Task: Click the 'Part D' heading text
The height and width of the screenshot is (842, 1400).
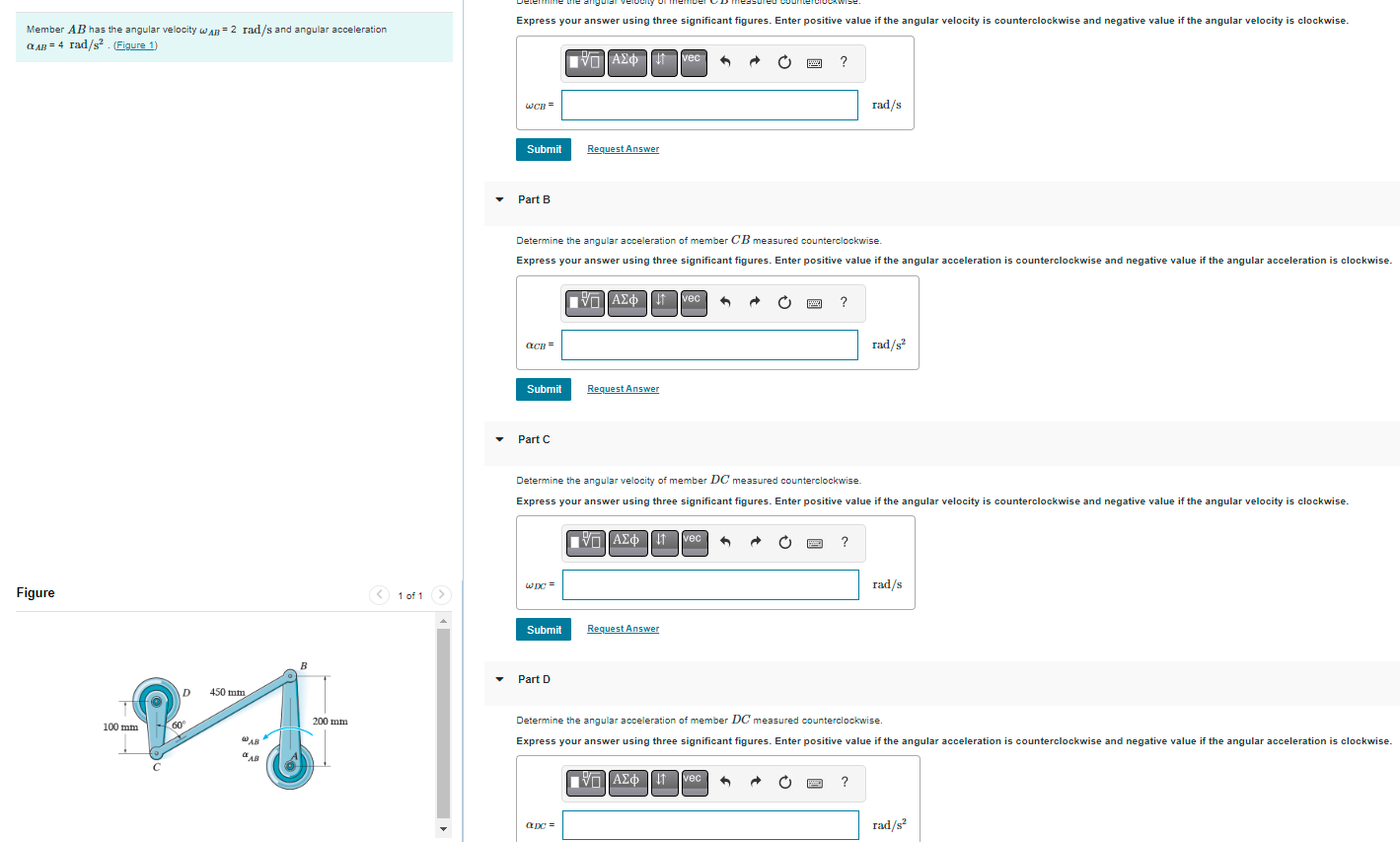Action: [534, 679]
